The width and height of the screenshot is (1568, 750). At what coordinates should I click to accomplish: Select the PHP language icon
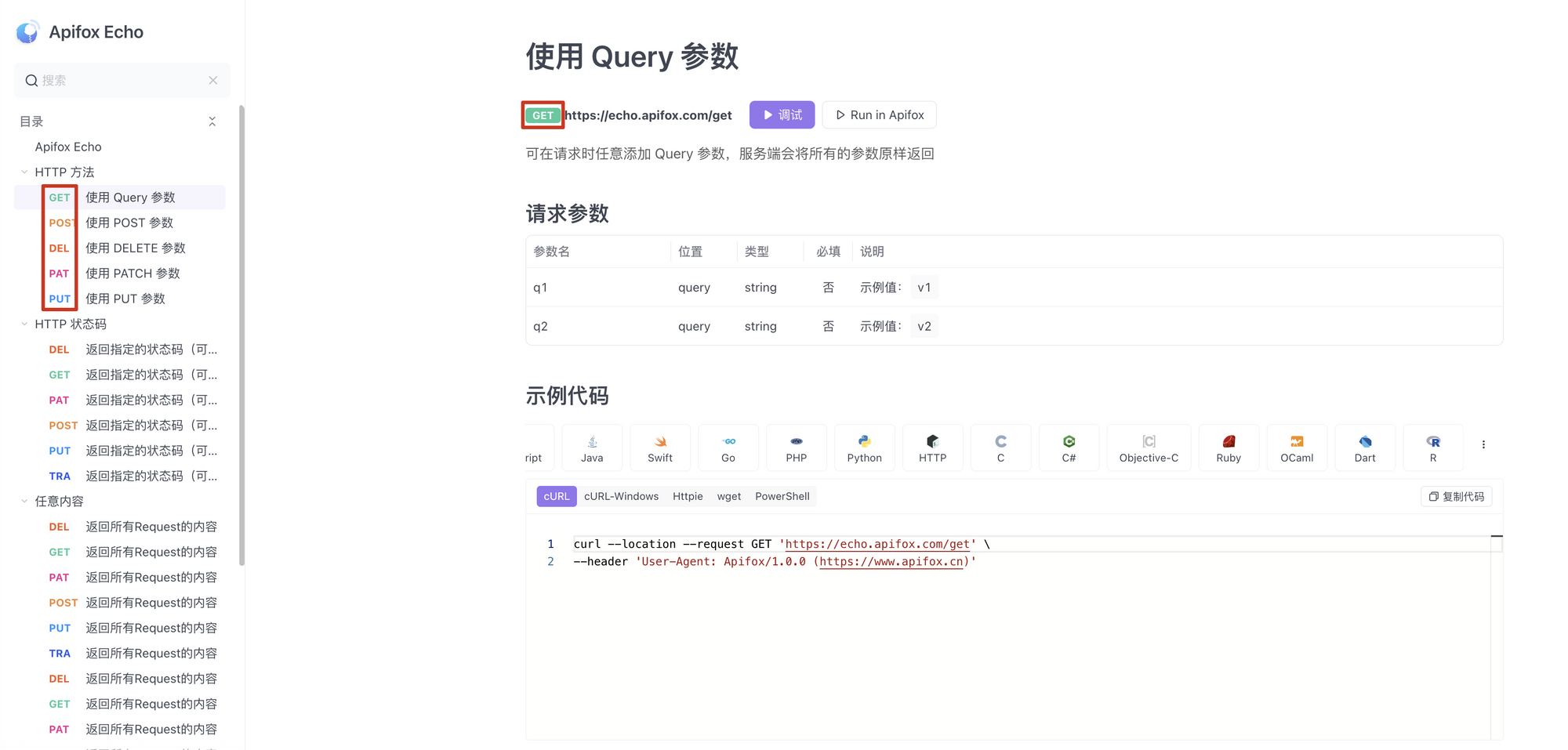(x=797, y=441)
